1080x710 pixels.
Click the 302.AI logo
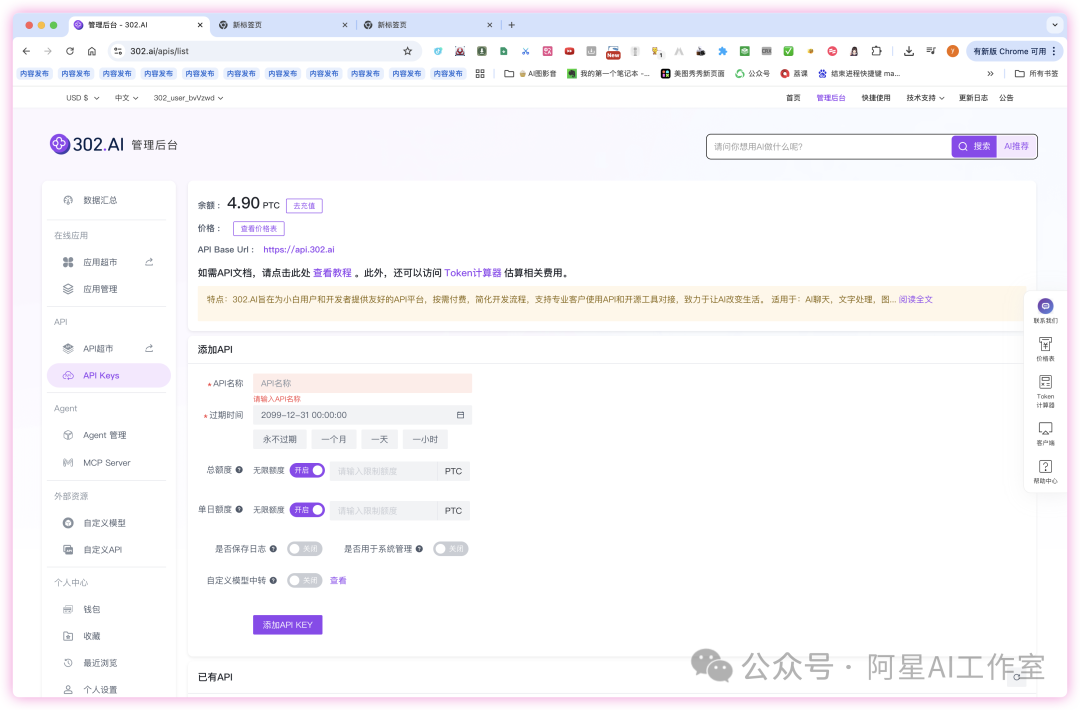click(x=87, y=145)
